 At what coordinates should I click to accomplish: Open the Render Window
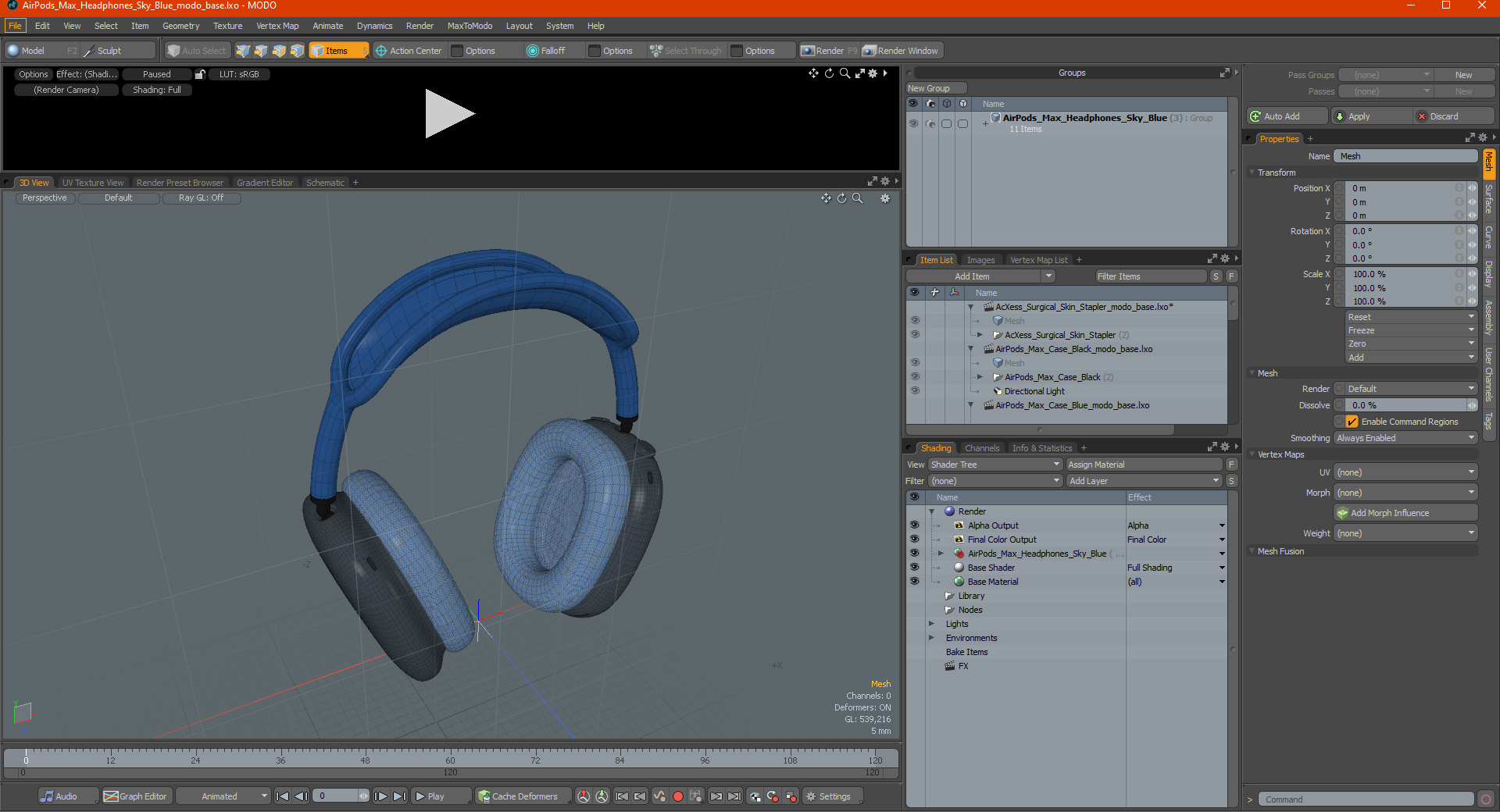901,51
